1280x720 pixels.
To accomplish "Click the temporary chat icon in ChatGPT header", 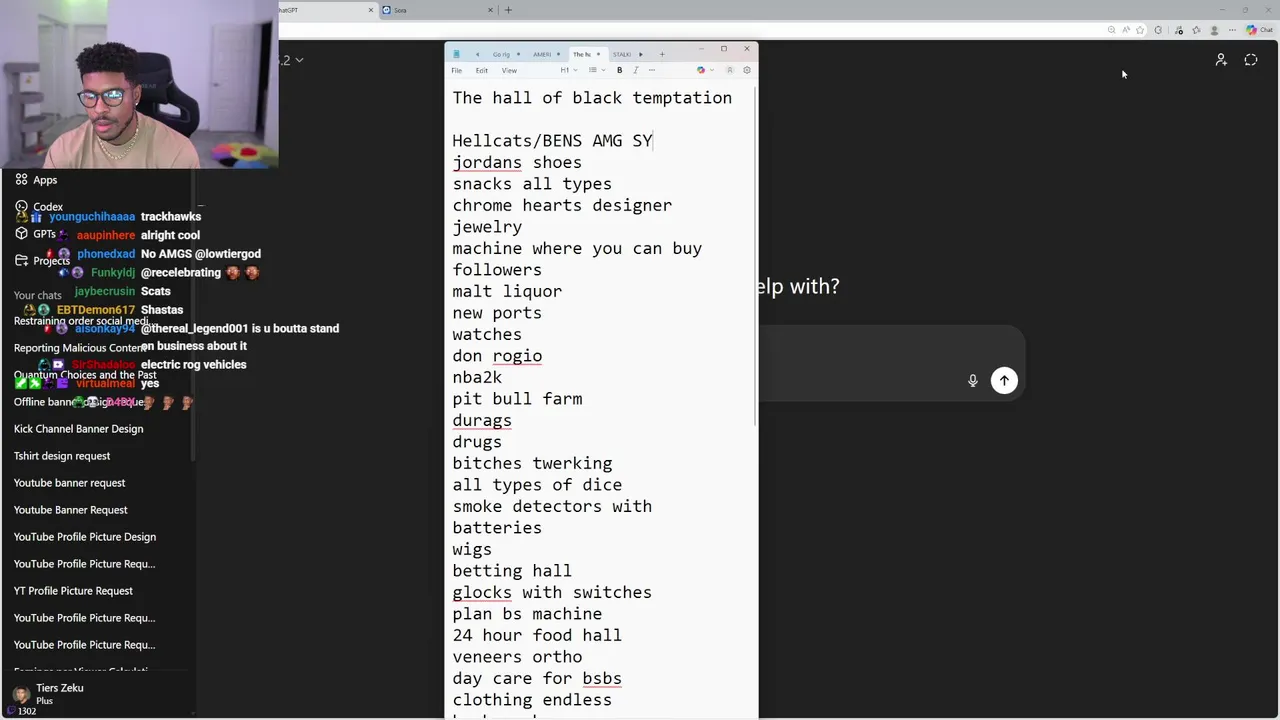I will [1251, 60].
